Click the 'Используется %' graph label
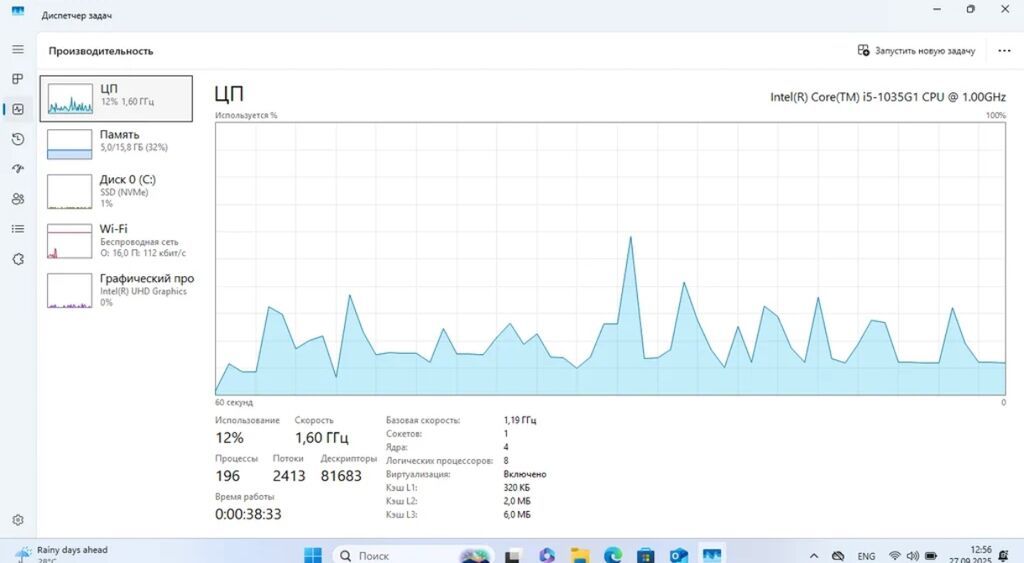The image size is (1024, 563). point(246,115)
